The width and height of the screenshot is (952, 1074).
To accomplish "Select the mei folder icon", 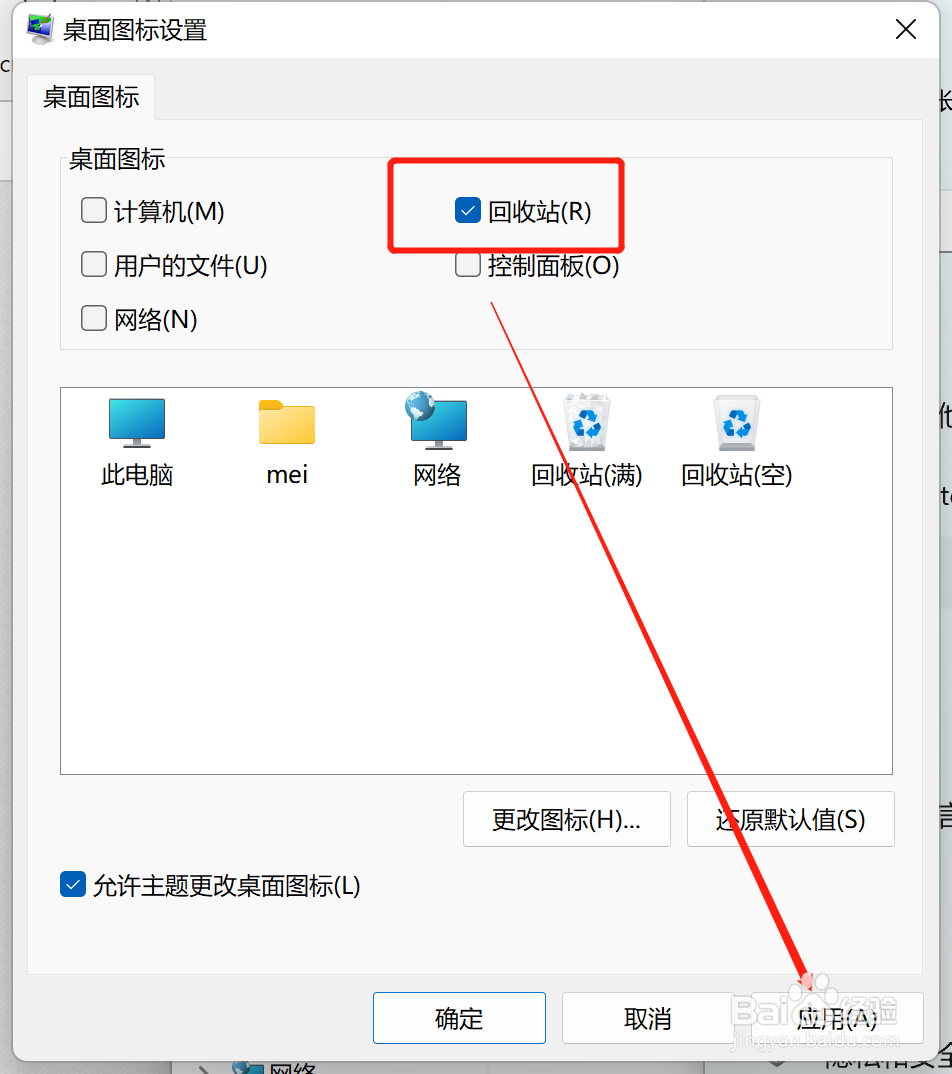I will point(287,423).
